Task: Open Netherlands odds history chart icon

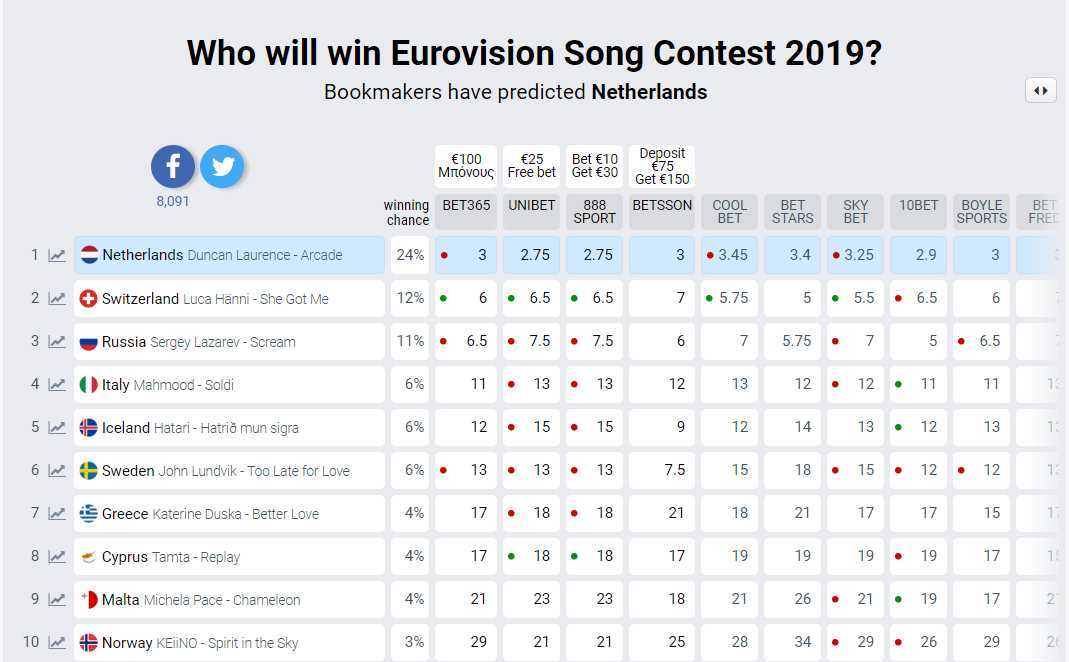Action: tap(57, 256)
